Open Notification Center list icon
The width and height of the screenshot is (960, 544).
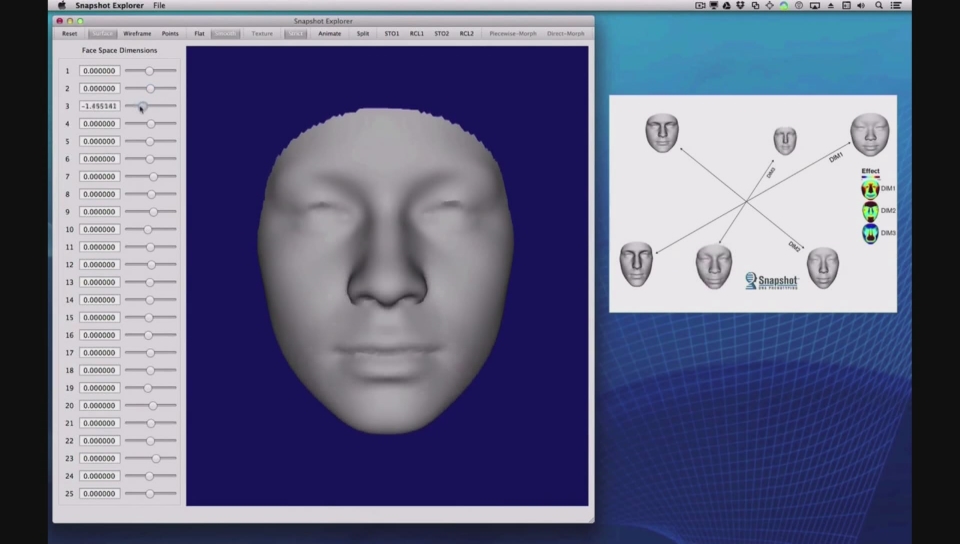coord(895,5)
